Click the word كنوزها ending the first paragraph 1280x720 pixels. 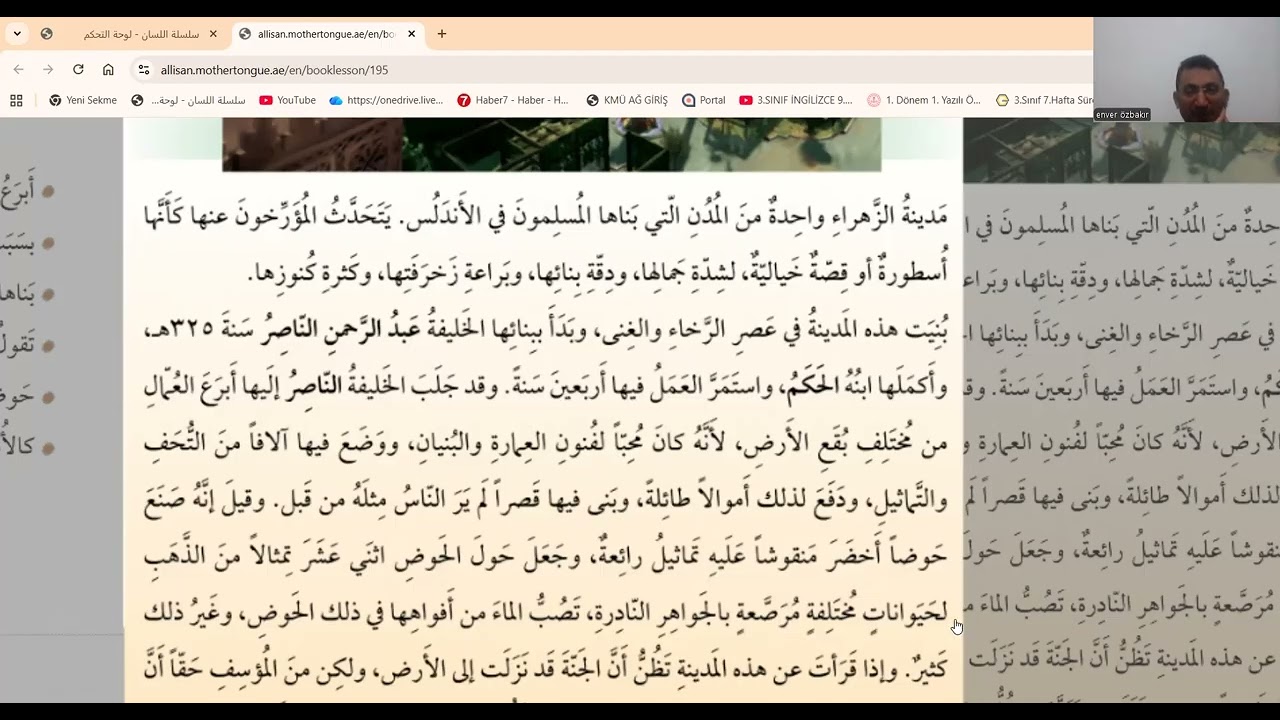284,273
